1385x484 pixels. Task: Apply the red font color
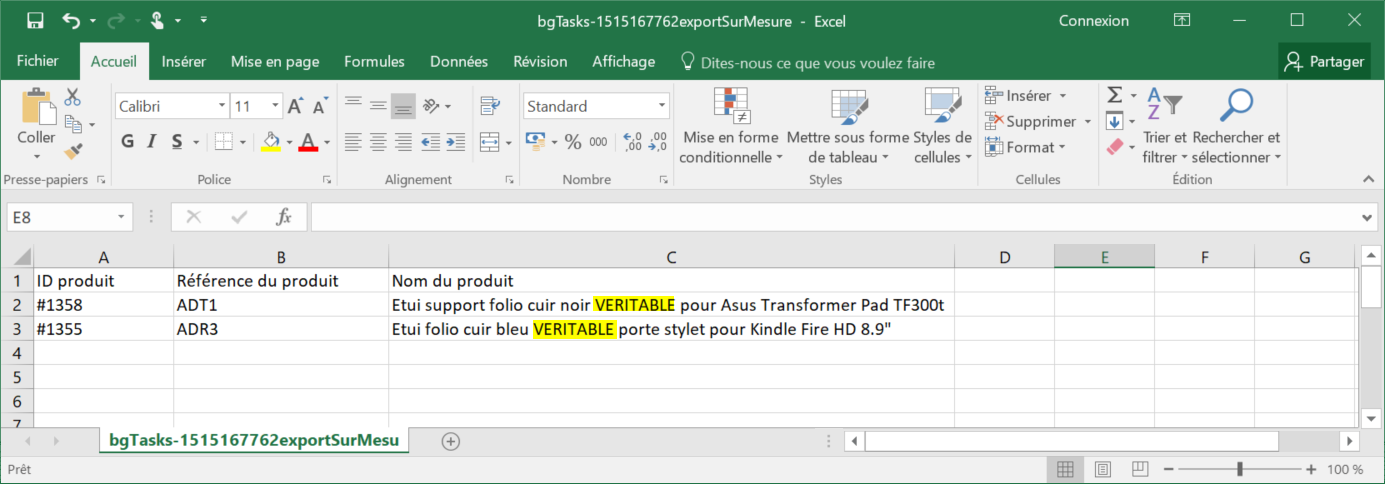[x=308, y=141]
